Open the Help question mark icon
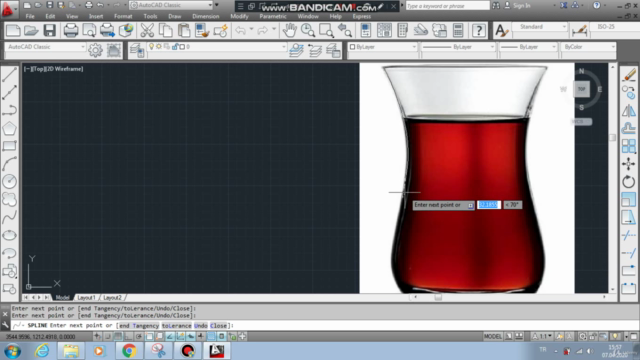 coord(479,31)
